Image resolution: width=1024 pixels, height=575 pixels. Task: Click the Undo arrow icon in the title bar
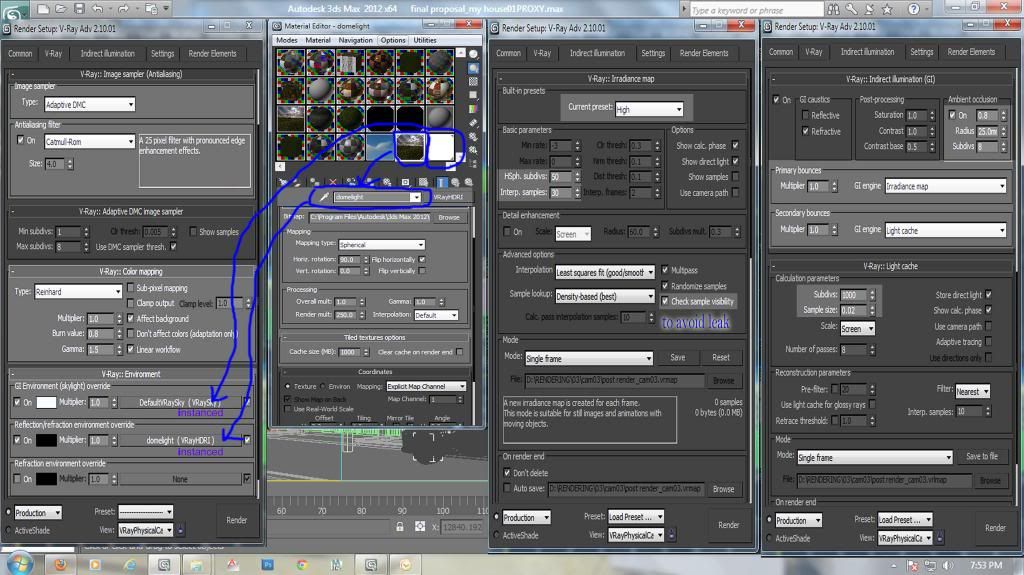[x=97, y=8]
